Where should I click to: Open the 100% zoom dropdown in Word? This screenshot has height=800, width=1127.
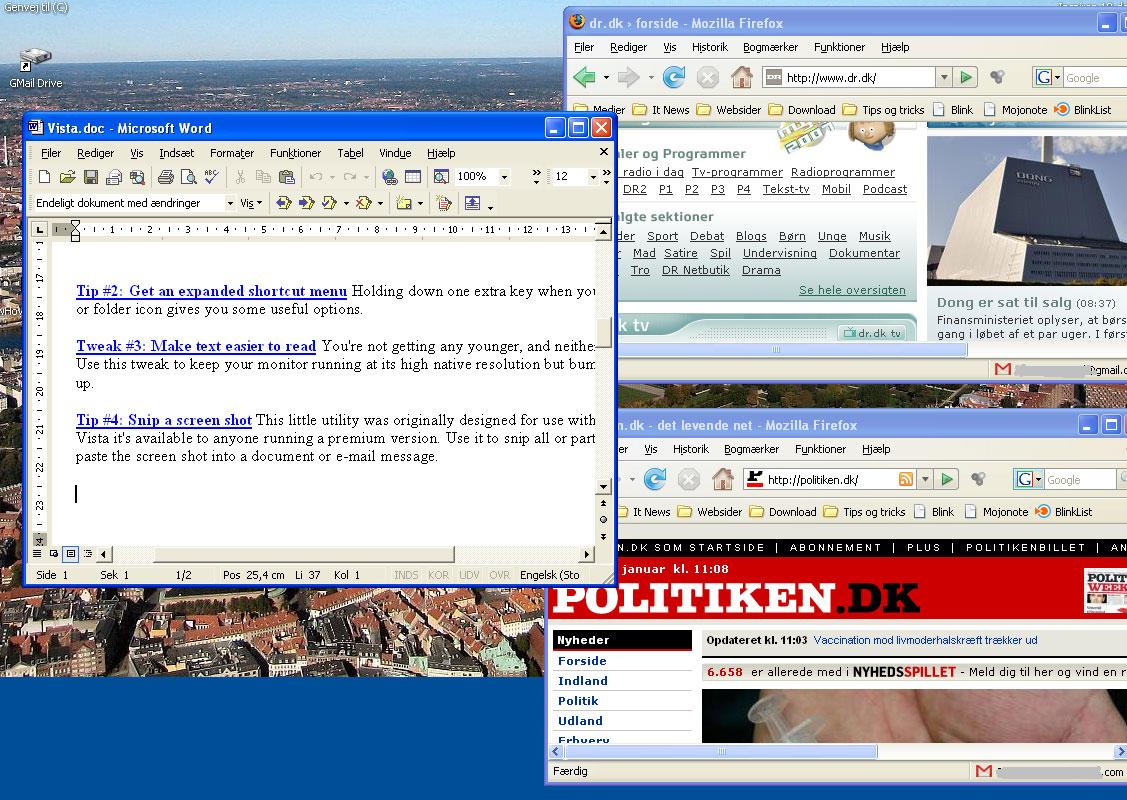505,177
